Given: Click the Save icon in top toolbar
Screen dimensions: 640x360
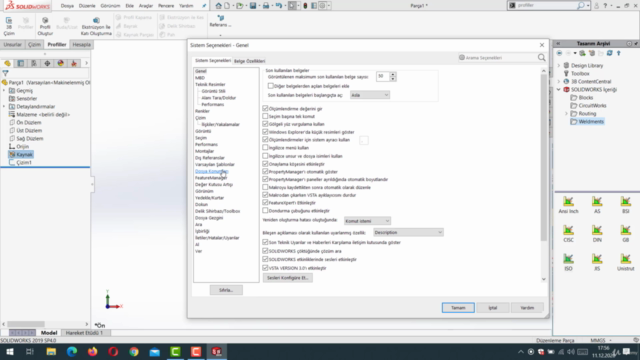Looking at the screenshot, I should (253, 6).
